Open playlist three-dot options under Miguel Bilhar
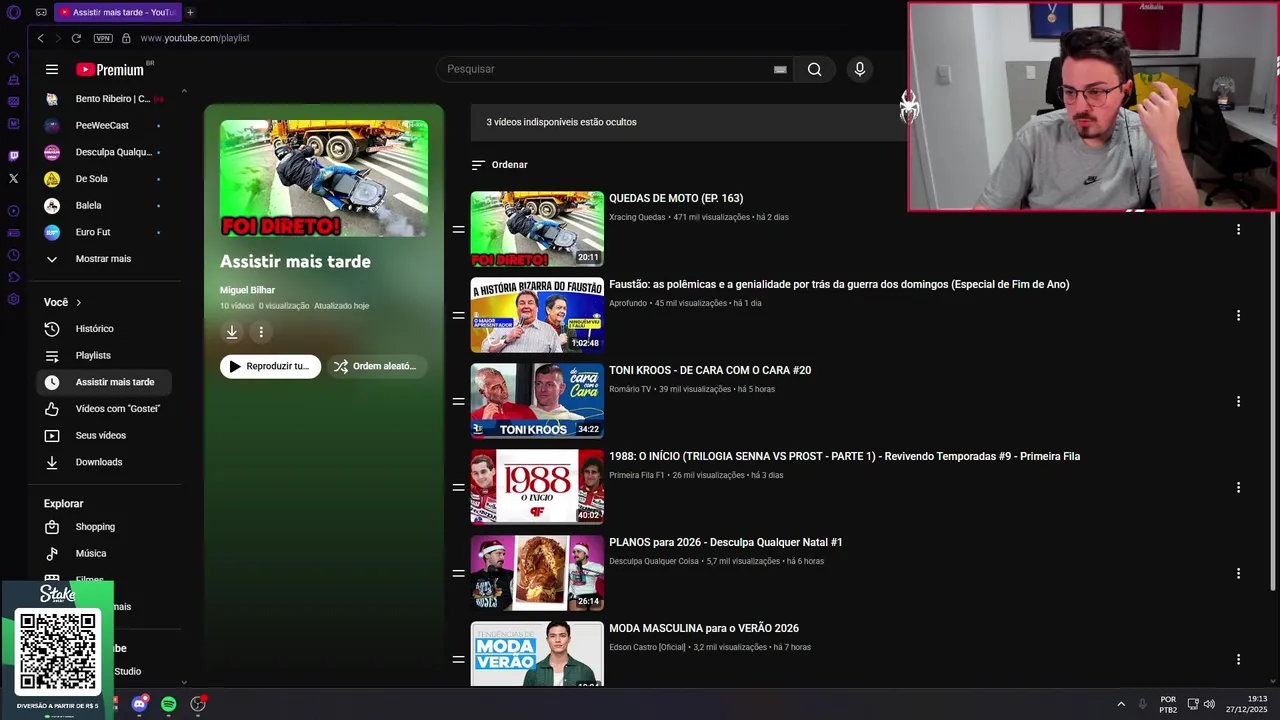 click(261, 332)
